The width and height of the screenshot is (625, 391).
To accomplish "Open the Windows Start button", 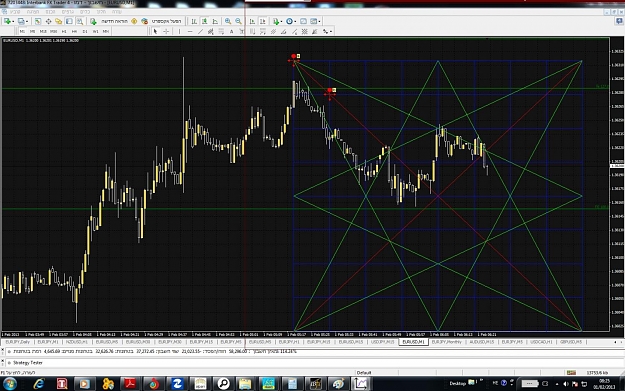I will [x=9, y=384].
